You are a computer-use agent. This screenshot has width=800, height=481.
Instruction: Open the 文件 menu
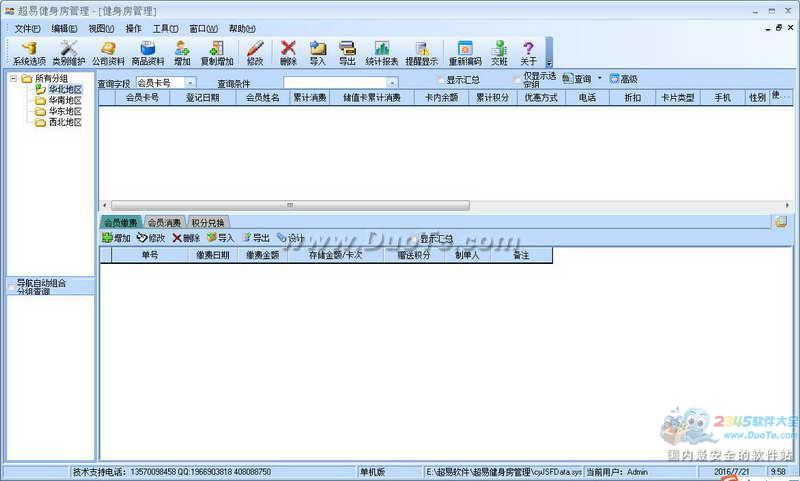point(27,29)
